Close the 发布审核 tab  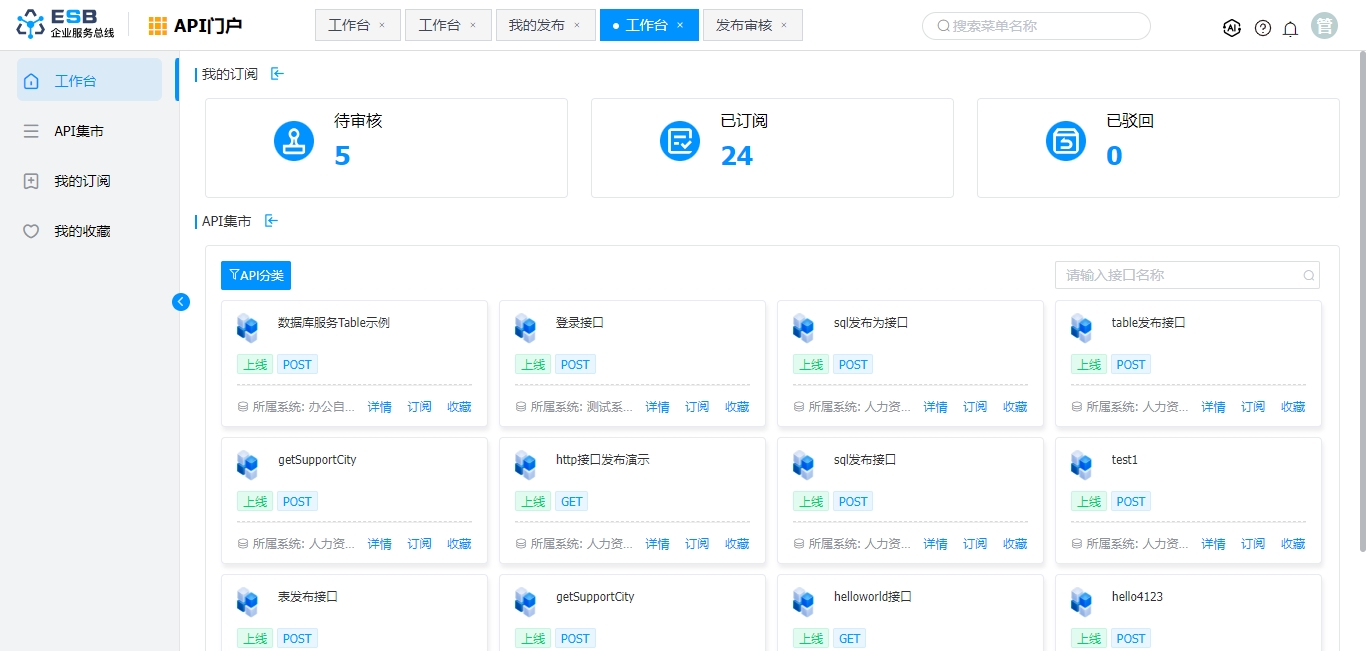(784, 25)
